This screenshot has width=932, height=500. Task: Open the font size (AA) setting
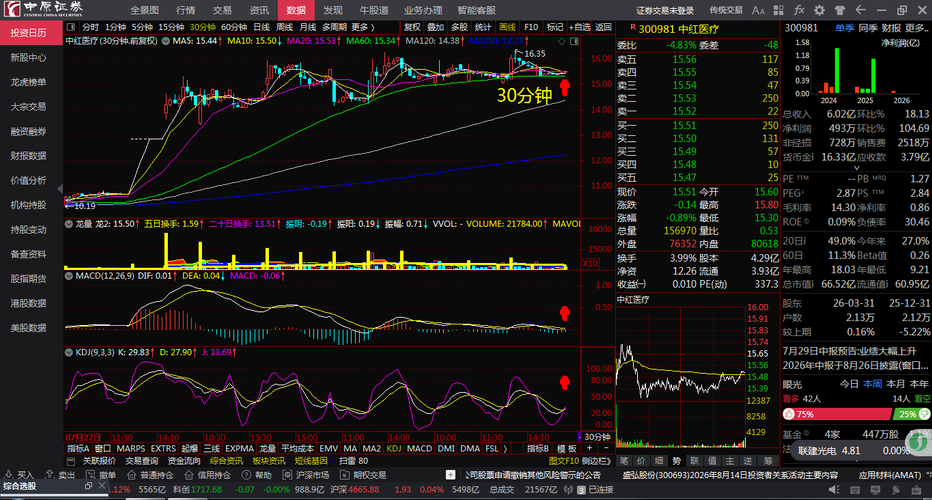pos(758,10)
